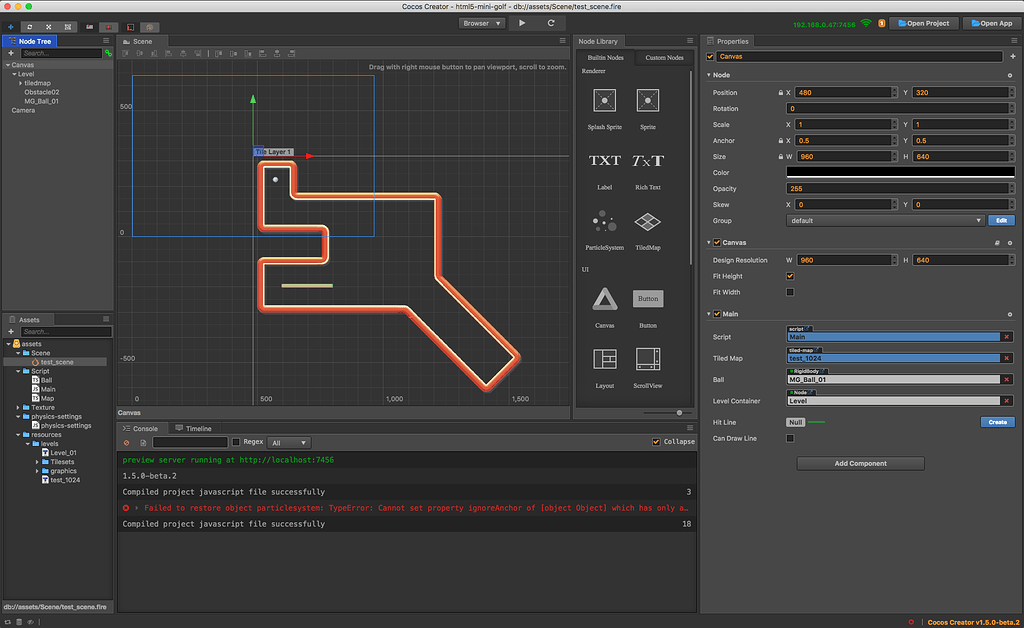This screenshot has height=628, width=1024.
Task: Select the Console tab
Action: tap(140, 429)
